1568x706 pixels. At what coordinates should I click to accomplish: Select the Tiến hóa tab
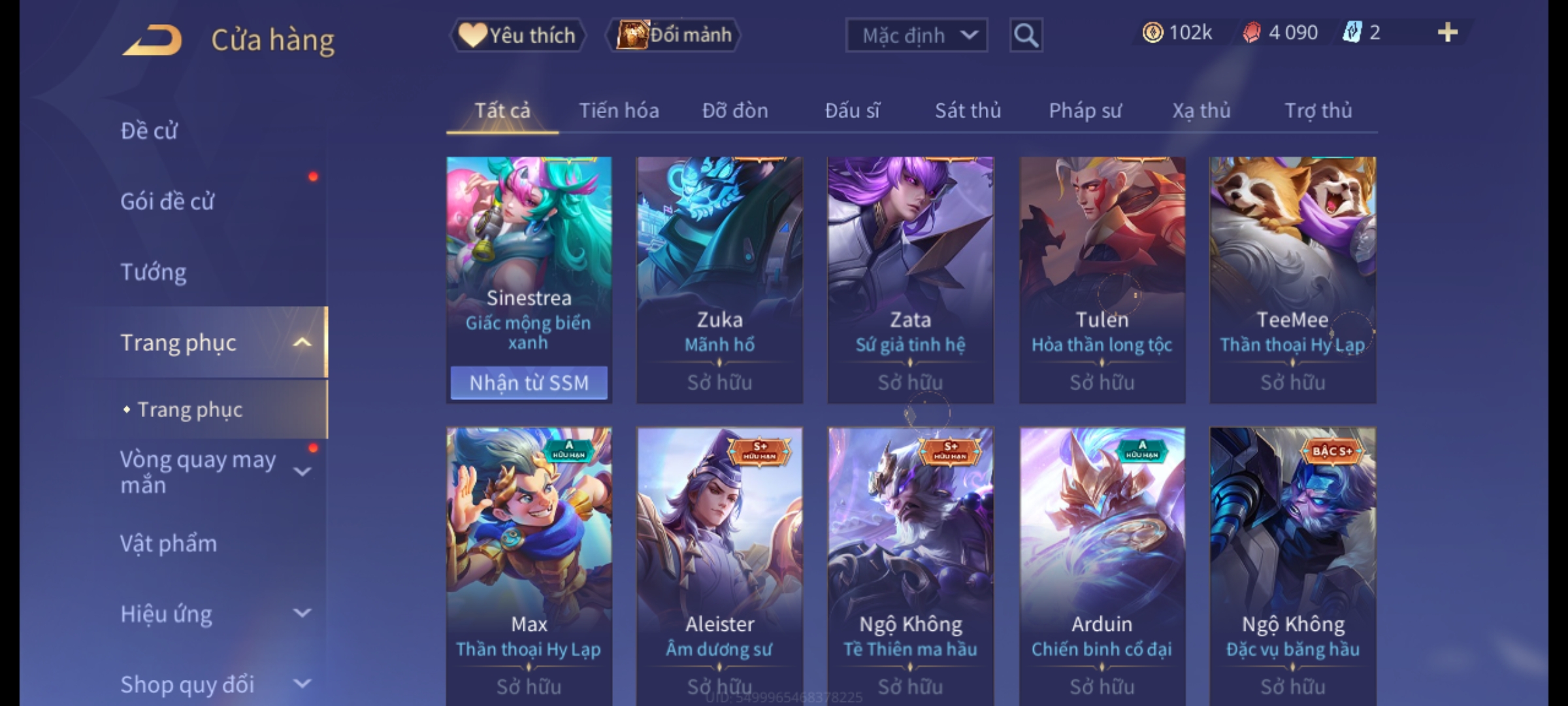[x=619, y=110]
